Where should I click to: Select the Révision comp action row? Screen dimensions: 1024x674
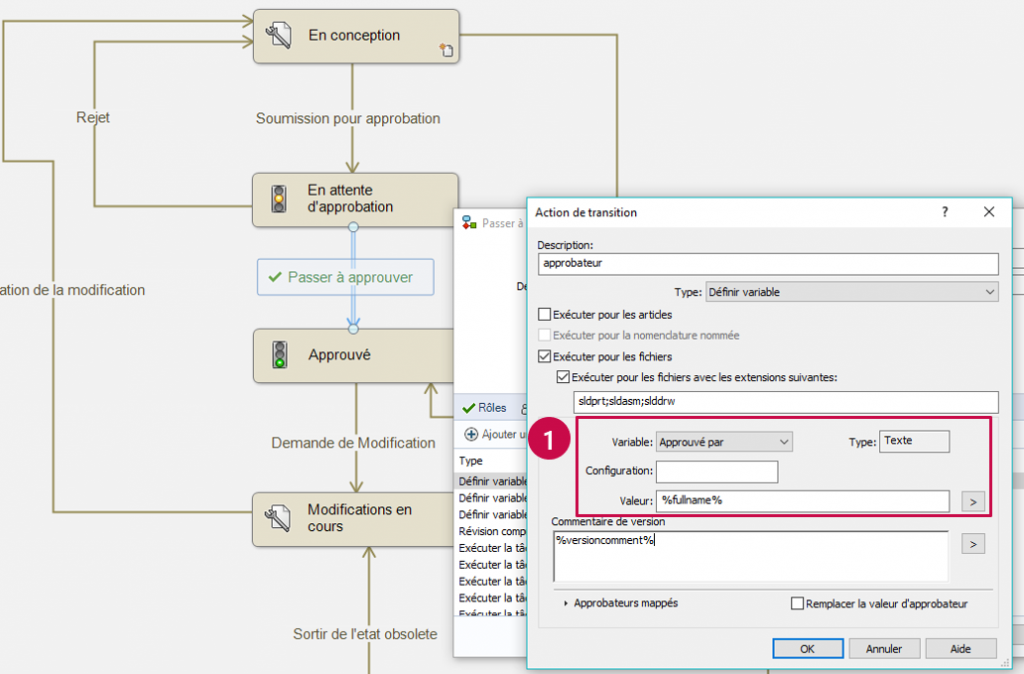(x=492, y=531)
